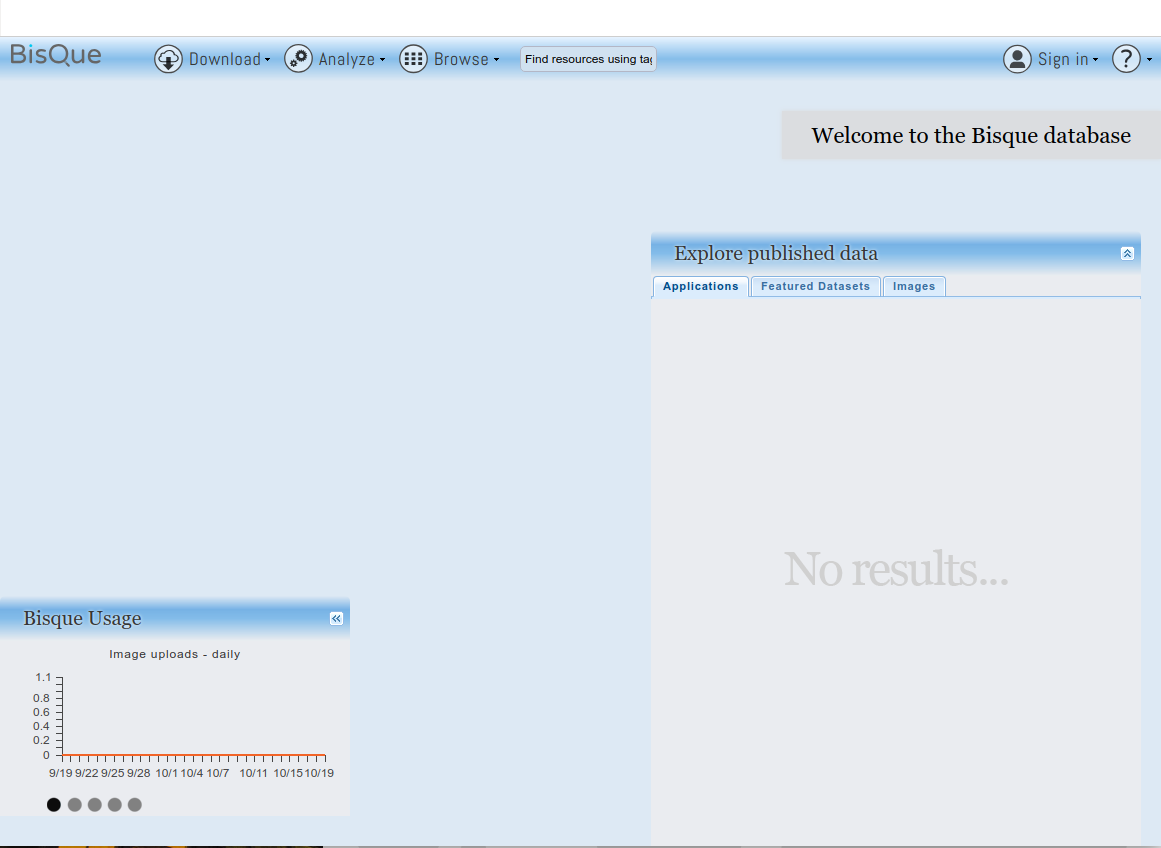Click the Help question mark icon

(1126, 59)
